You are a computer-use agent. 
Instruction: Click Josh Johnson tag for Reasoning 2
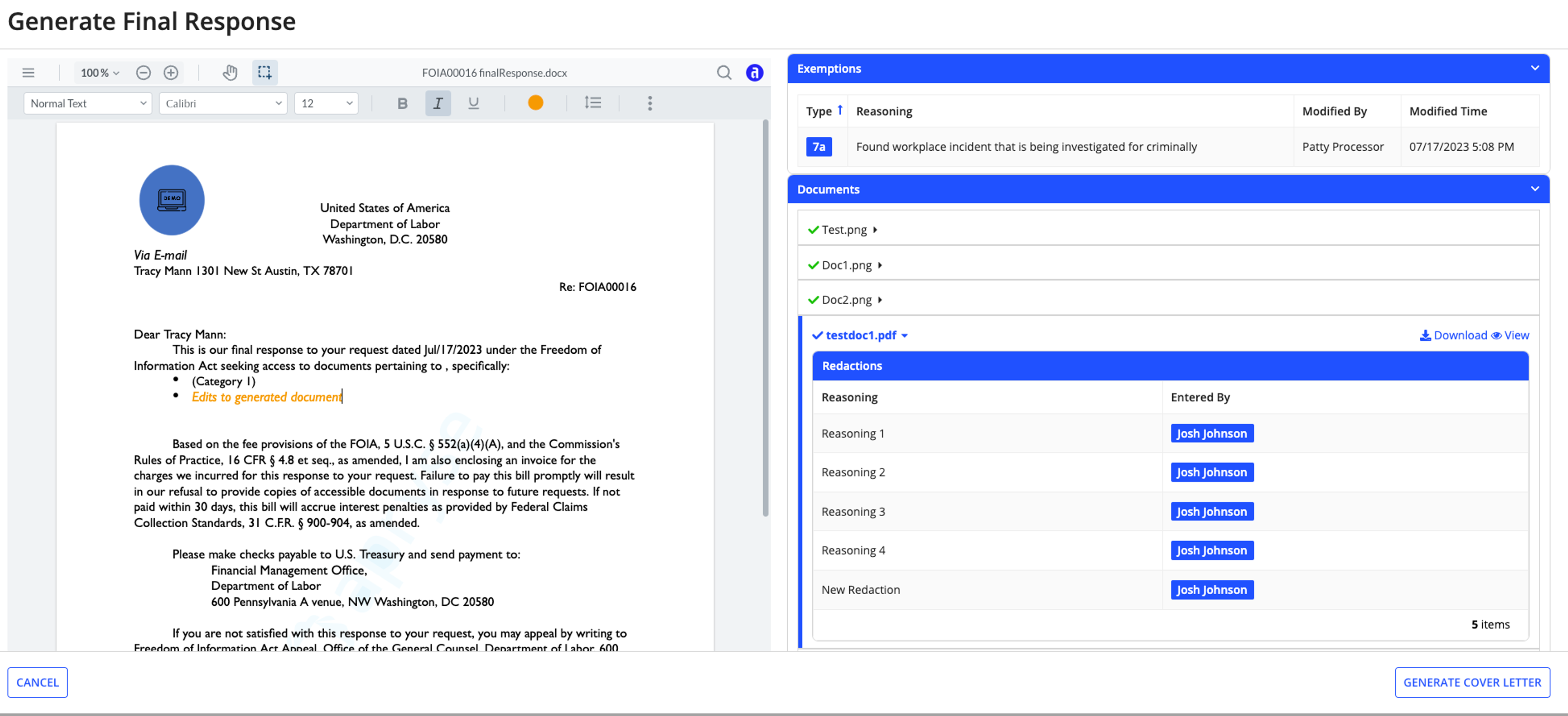tap(1211, 473)
